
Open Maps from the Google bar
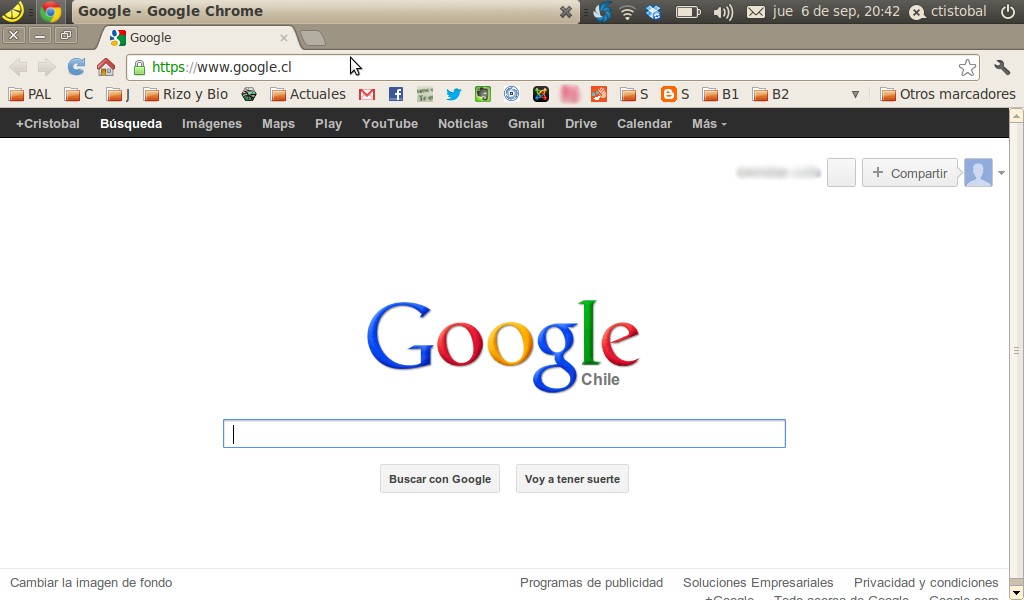click(x=278, y=123)
